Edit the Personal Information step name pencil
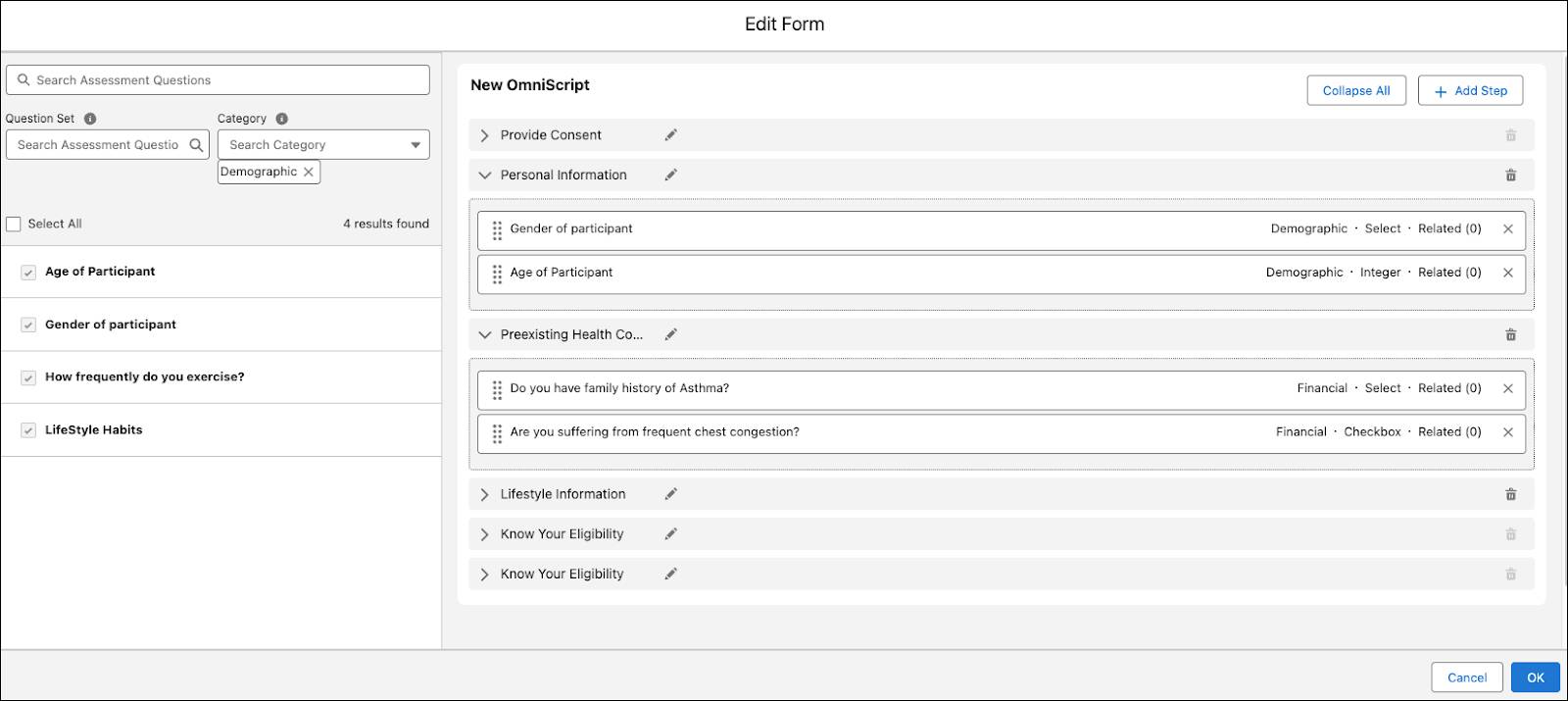 pyautogui.click(x=671, y=175)
